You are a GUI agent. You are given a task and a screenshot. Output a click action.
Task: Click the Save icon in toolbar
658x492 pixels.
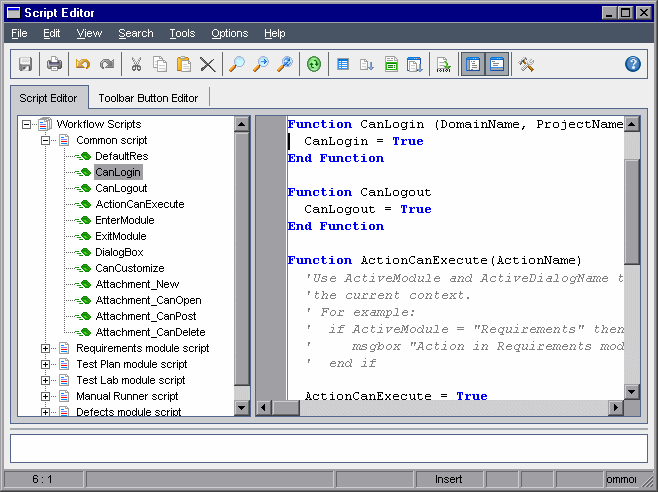tap(26, 64)
